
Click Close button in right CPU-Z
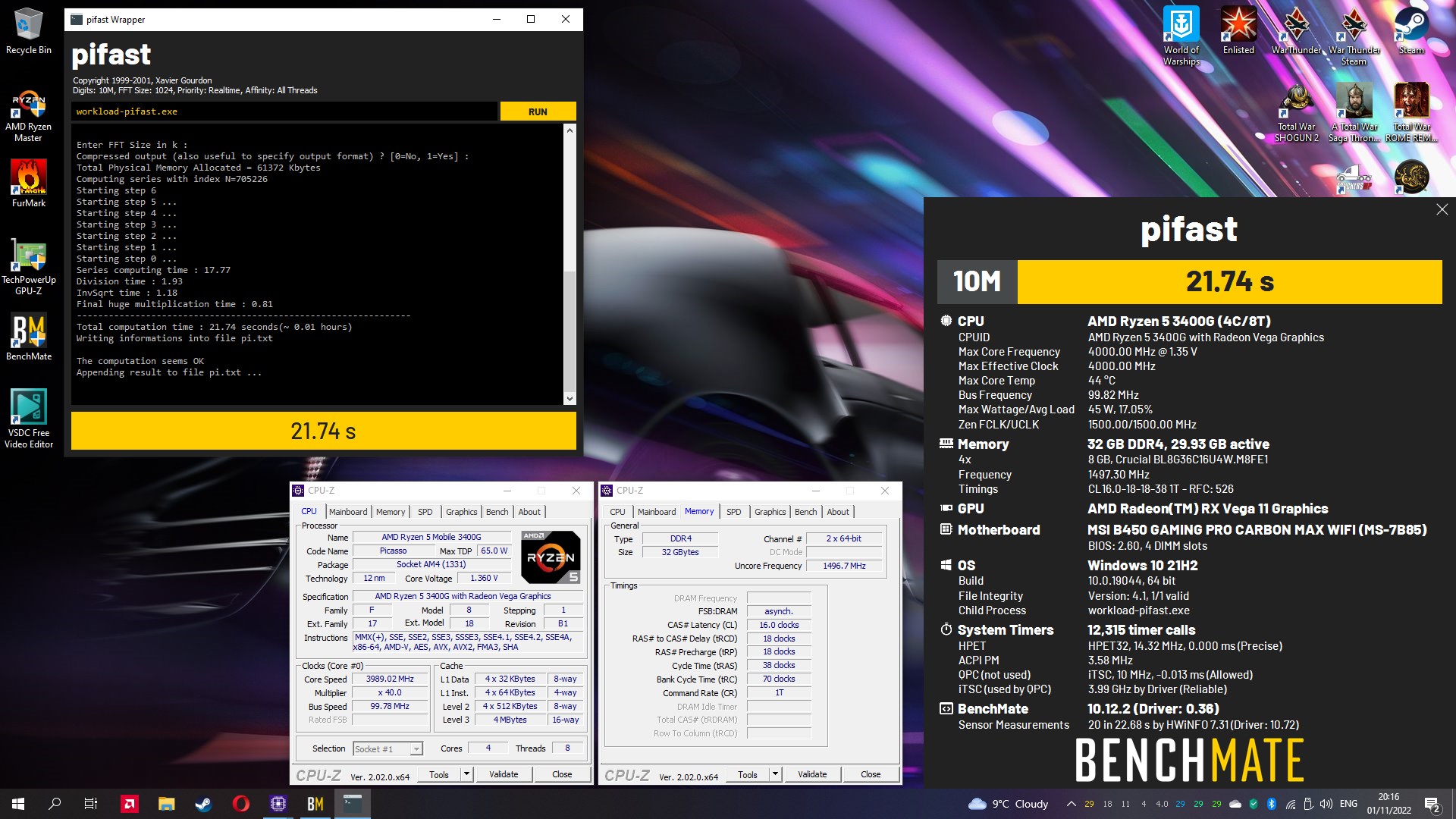click(x=871, y=774)
